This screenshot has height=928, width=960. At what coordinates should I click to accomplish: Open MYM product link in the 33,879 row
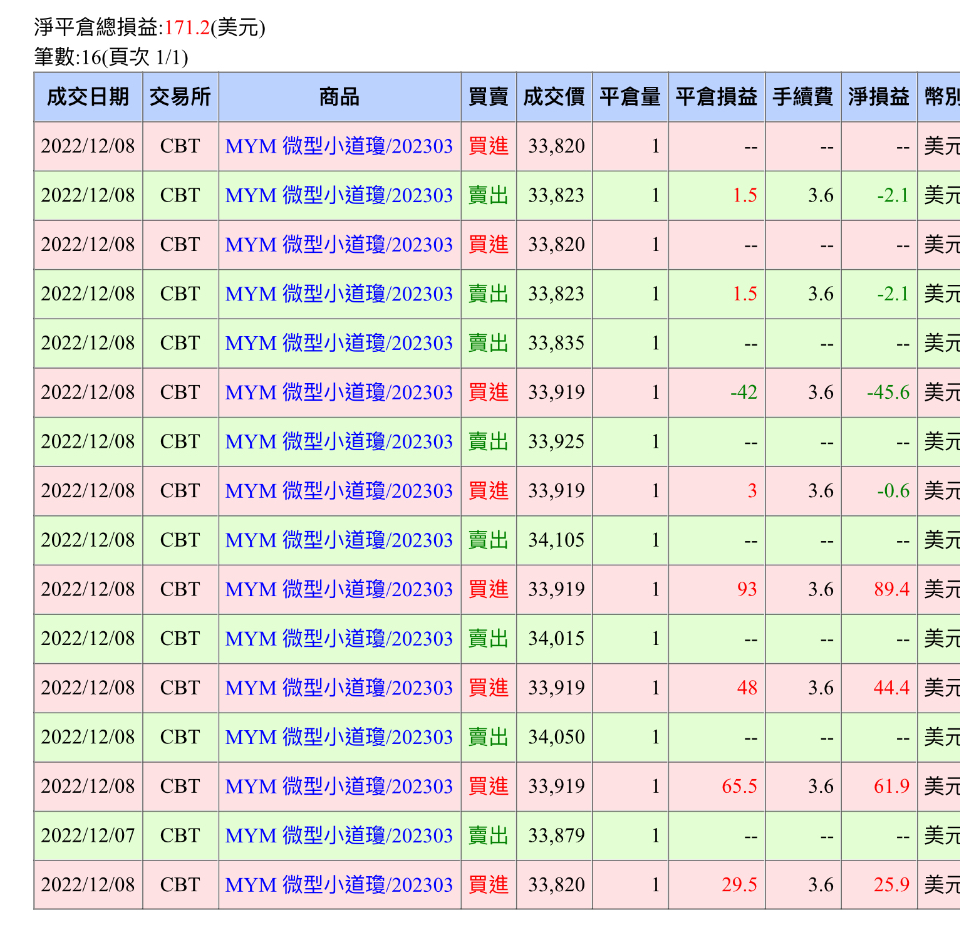pos(339,836)
